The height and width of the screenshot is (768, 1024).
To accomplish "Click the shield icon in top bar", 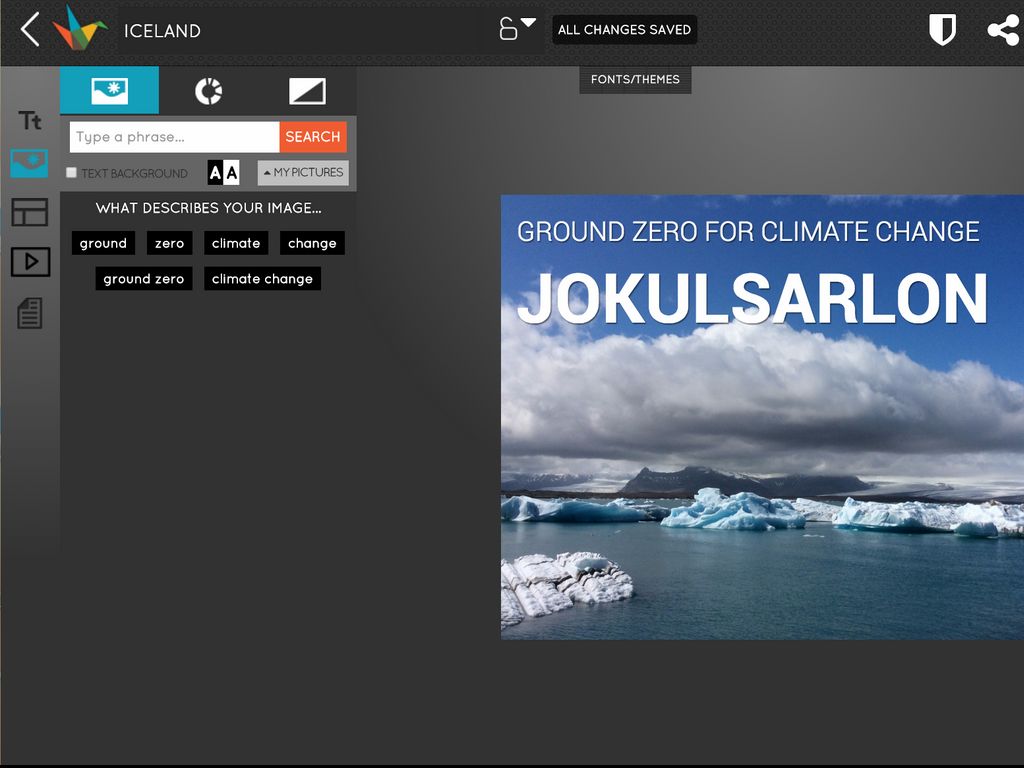I will (942, 30).
